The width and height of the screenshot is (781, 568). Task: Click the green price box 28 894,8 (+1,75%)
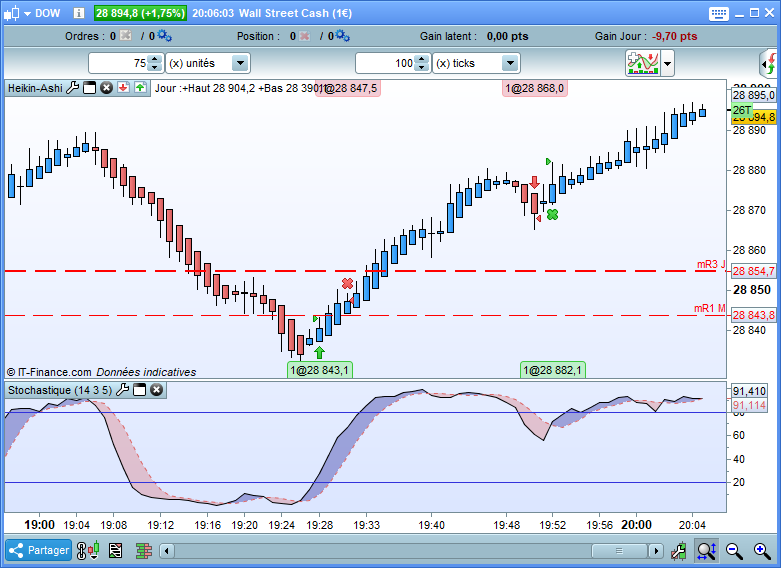(140, 13)
